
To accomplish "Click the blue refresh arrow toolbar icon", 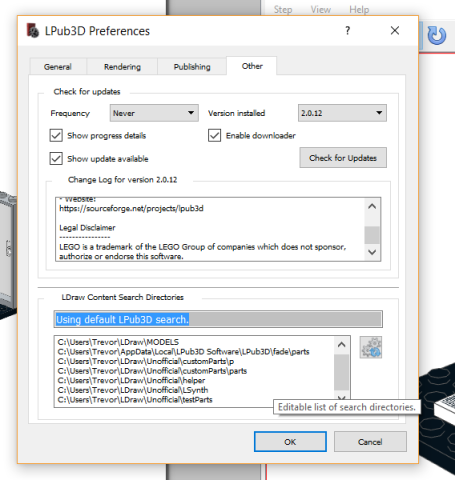I will (437, 35).
